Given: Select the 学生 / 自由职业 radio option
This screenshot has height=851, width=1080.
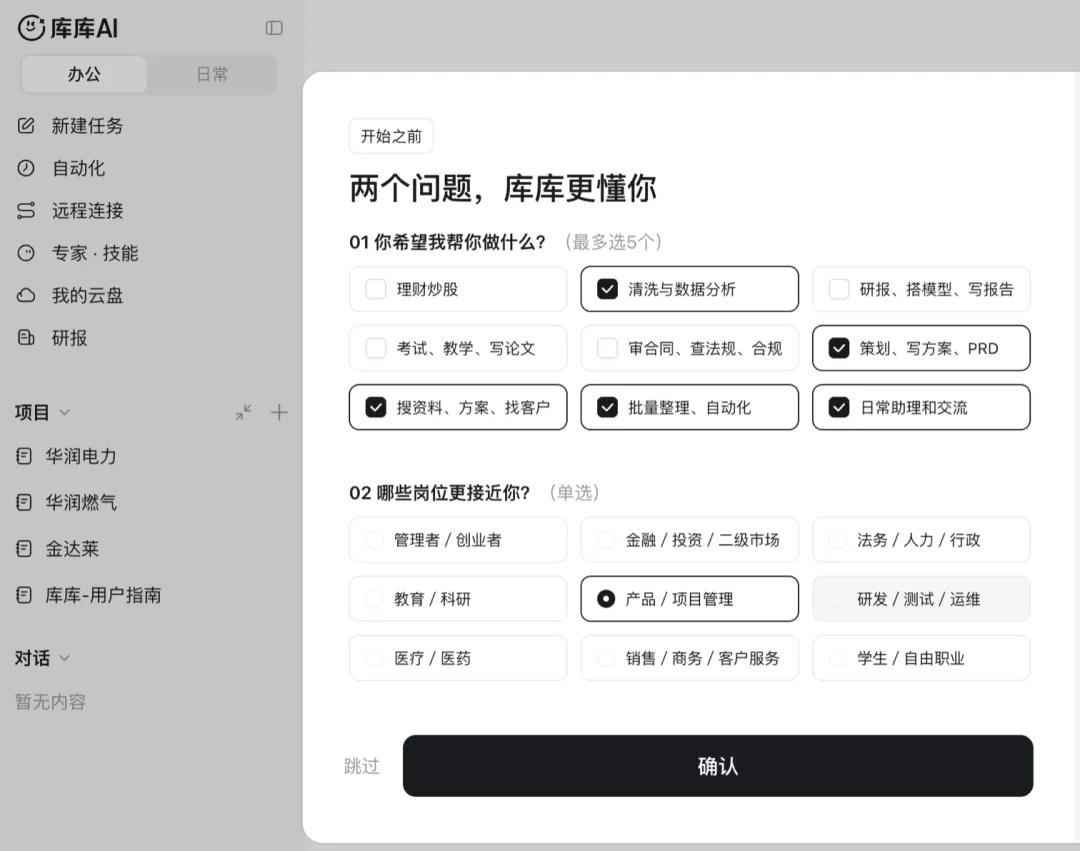Looking at the screenshot, I should [x=921, y=658].
